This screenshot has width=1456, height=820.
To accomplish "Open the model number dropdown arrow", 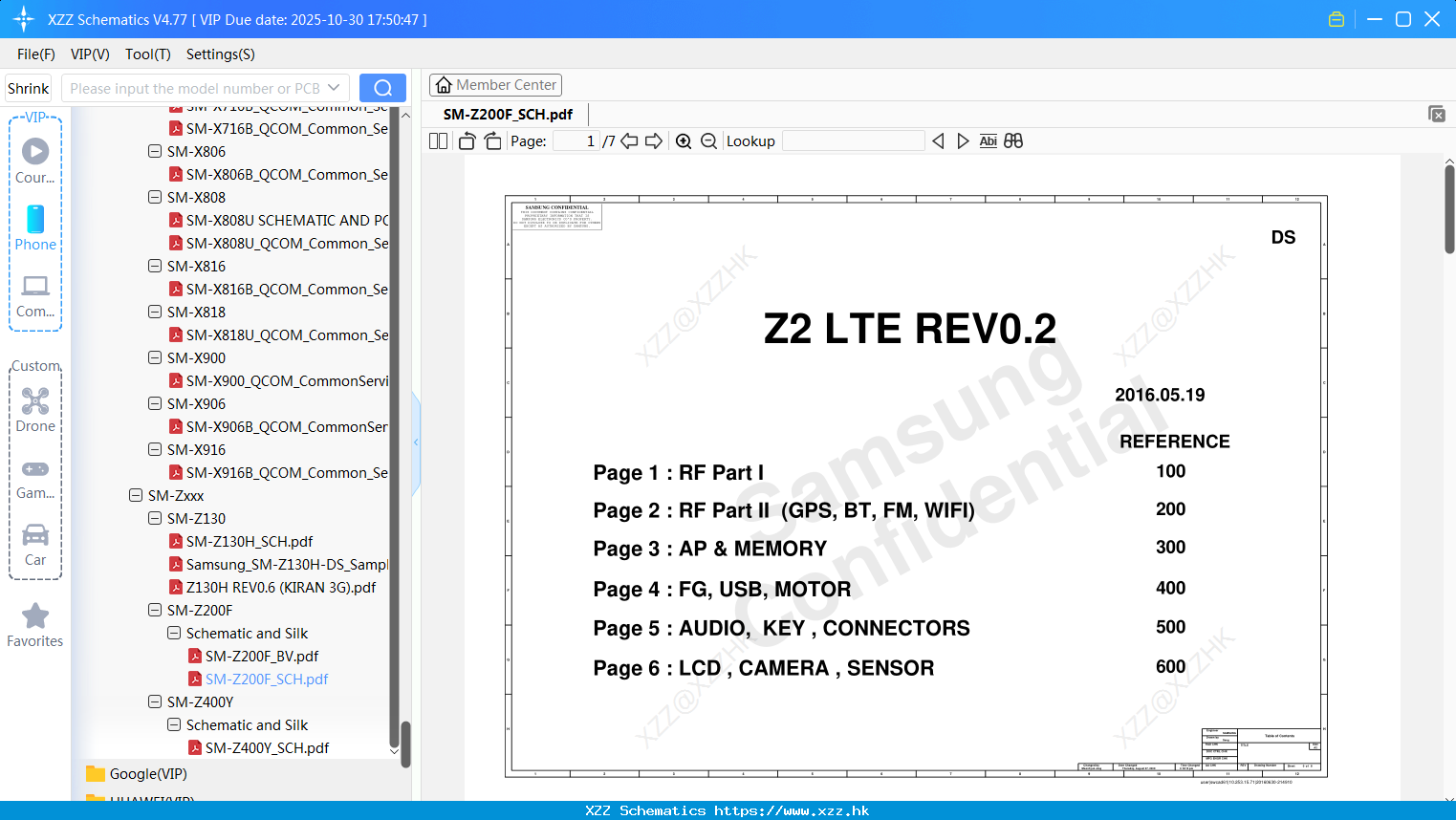I will (x=334, y=88).
